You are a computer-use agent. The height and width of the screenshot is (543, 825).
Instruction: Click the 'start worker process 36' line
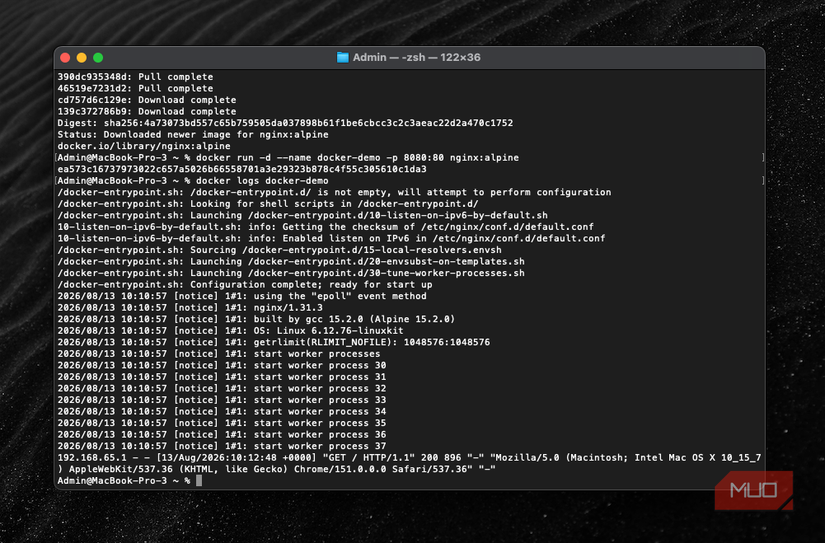(x=222, y=435)
